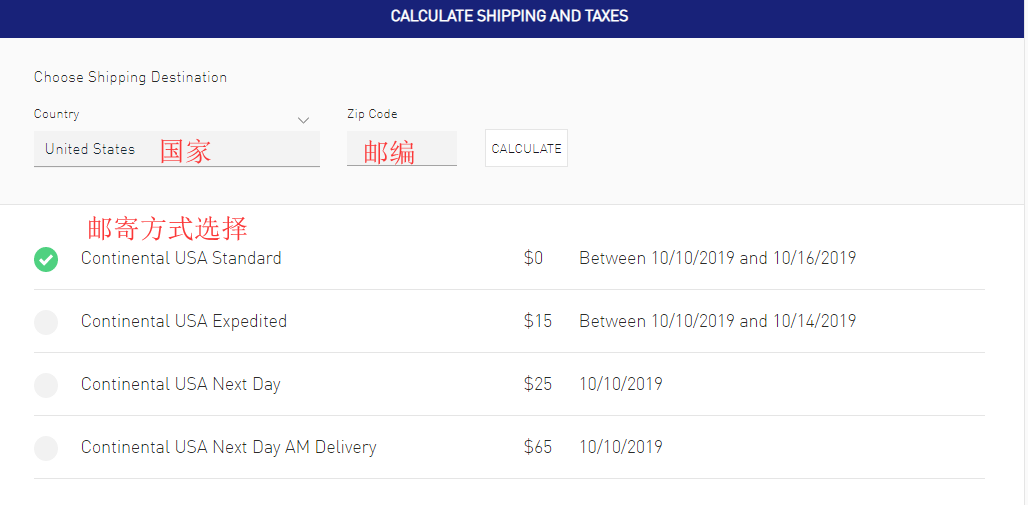
Task: Click the Continental USA Standard label text
Action: tap(181, 258)
